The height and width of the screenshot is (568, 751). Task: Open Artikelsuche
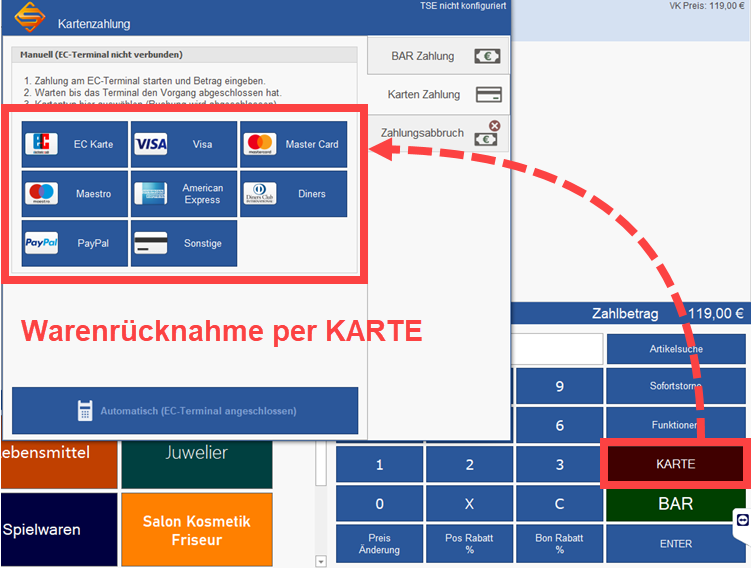point(676,349)
